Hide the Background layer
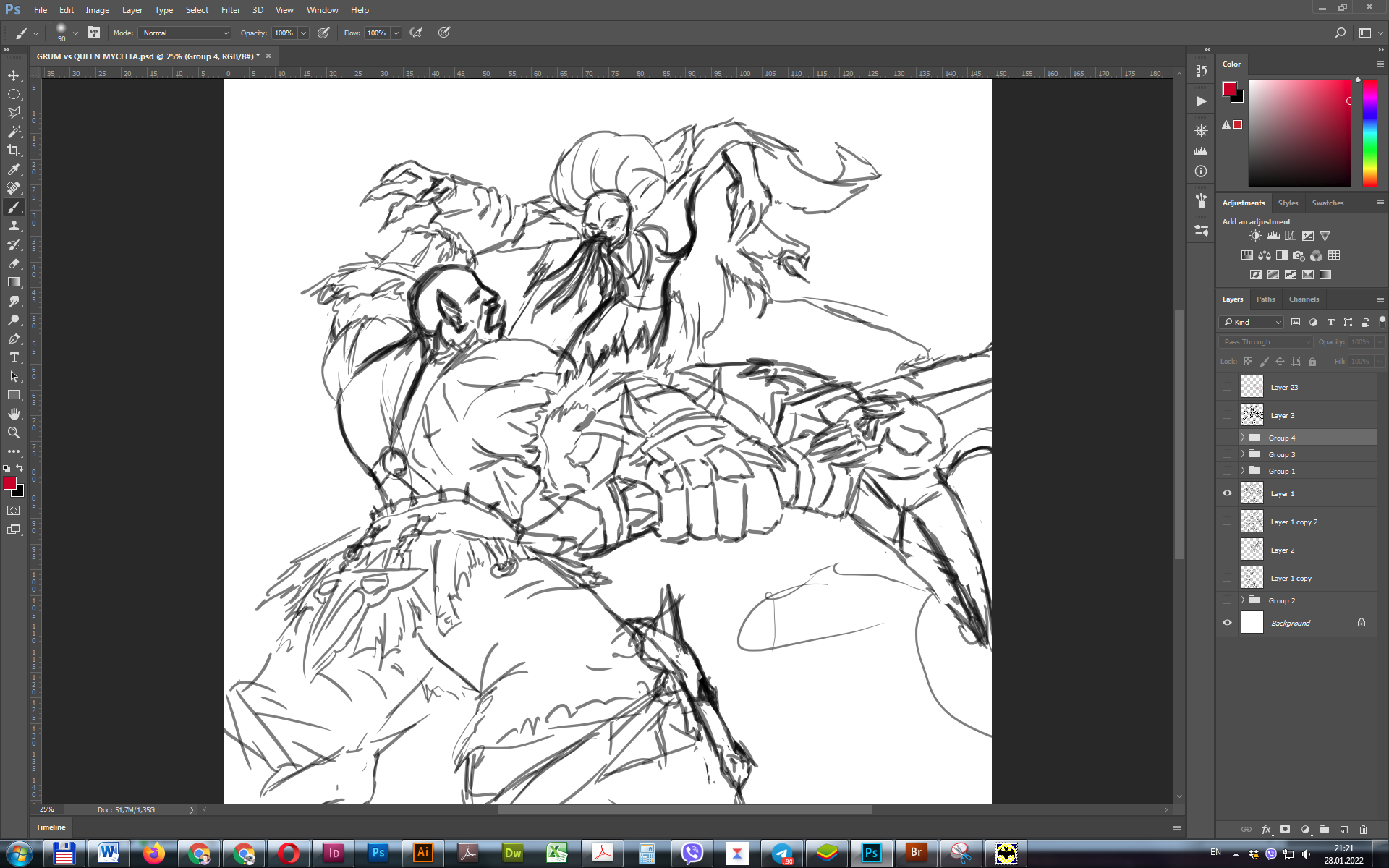This screenshot has width=1389, height=868. (1227, 623)
